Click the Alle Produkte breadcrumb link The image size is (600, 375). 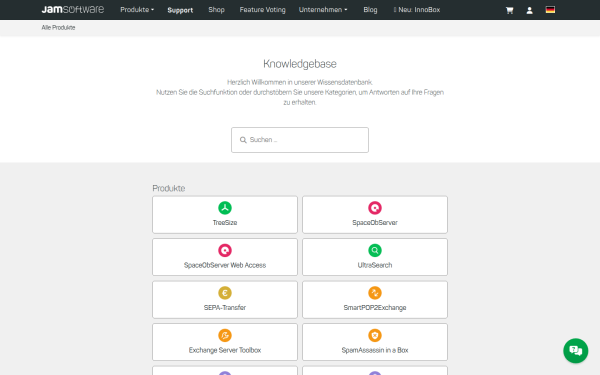pos(58,28)
